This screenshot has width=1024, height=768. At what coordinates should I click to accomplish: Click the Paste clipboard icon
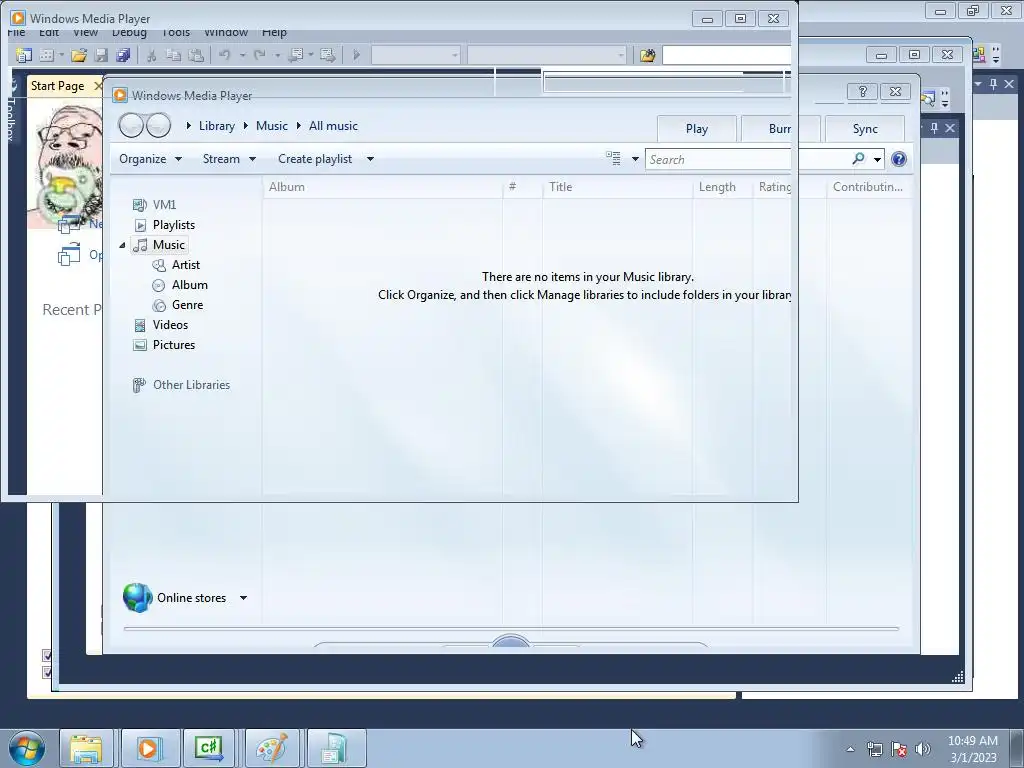click(x=196, y=56)
